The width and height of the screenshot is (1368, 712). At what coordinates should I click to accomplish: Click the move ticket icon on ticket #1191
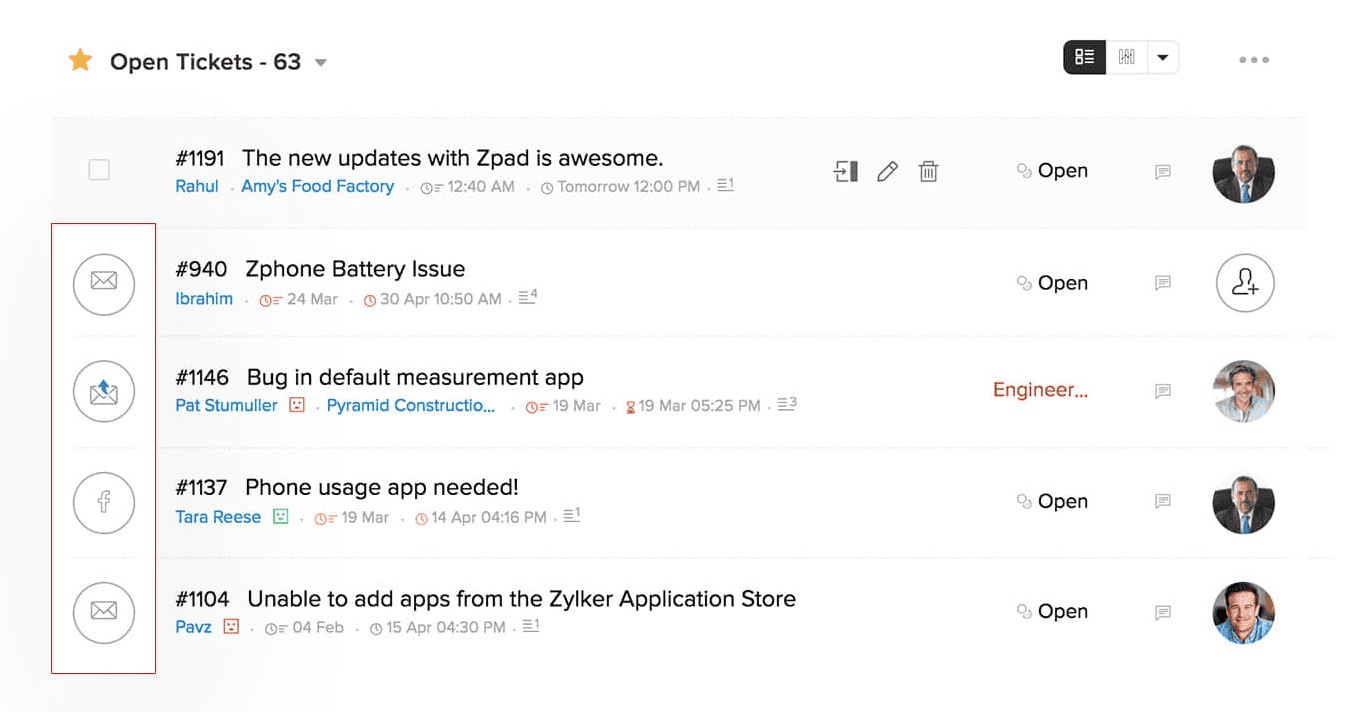[846, 172]
